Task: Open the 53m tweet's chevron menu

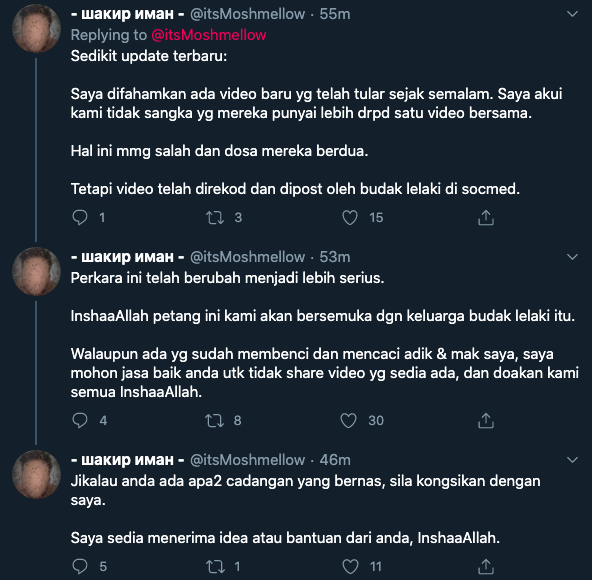Action: [573, 257]
